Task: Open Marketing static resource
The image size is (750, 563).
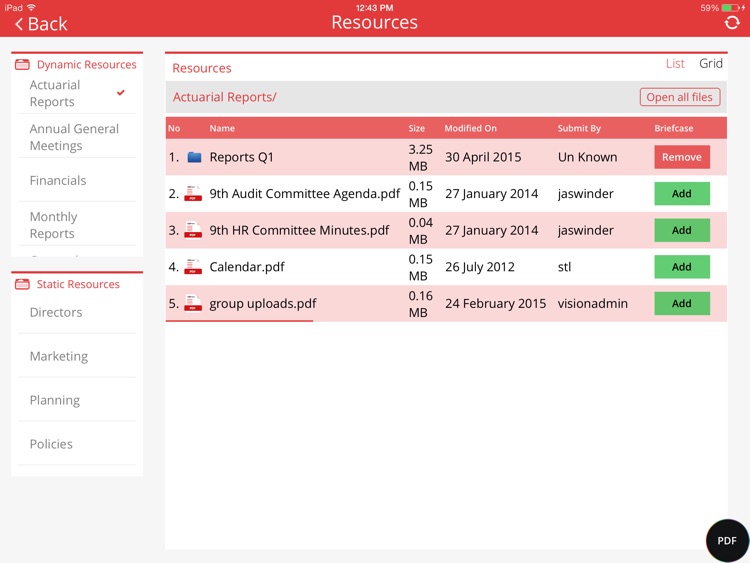Action: pyautogui.click(x=77, y=356)
